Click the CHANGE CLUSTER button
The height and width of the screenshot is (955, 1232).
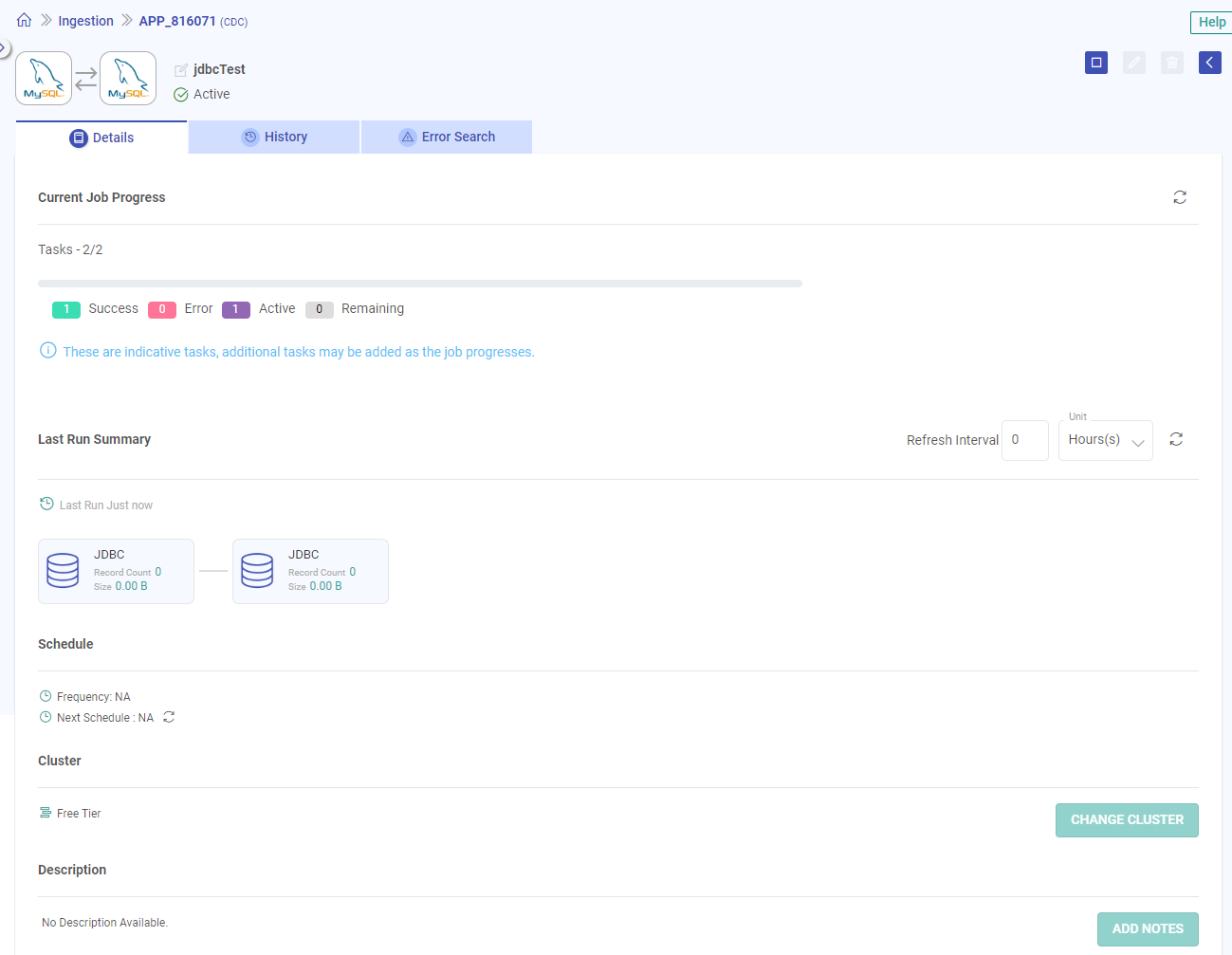pos(1126,819)
